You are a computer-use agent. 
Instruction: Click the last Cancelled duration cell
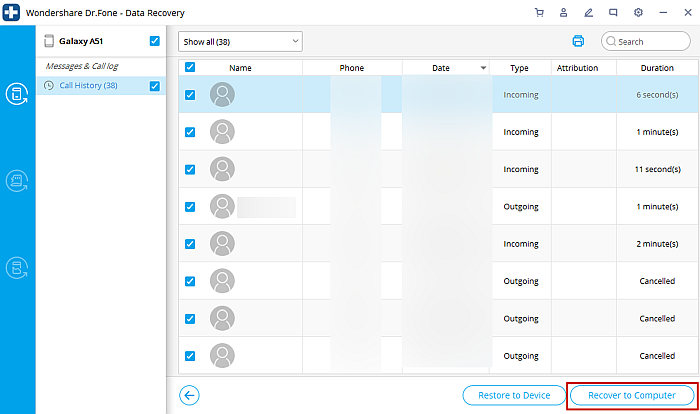coord(657,356)
